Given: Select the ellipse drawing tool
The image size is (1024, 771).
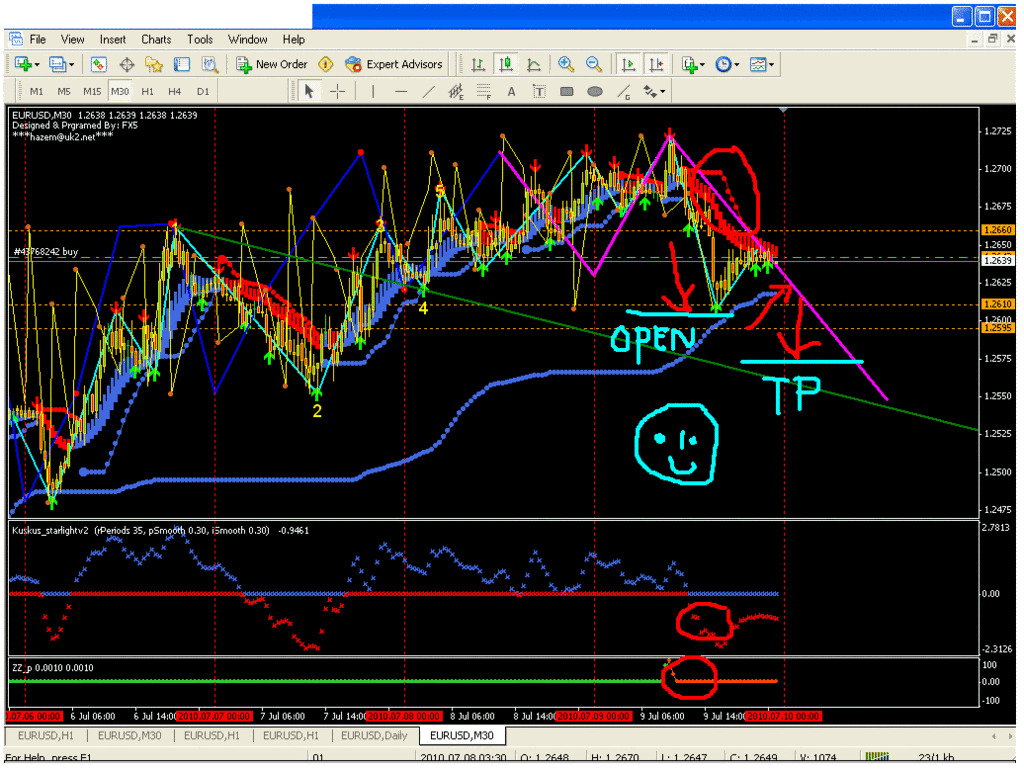Looking at the screenshot, I should (594, 91).
